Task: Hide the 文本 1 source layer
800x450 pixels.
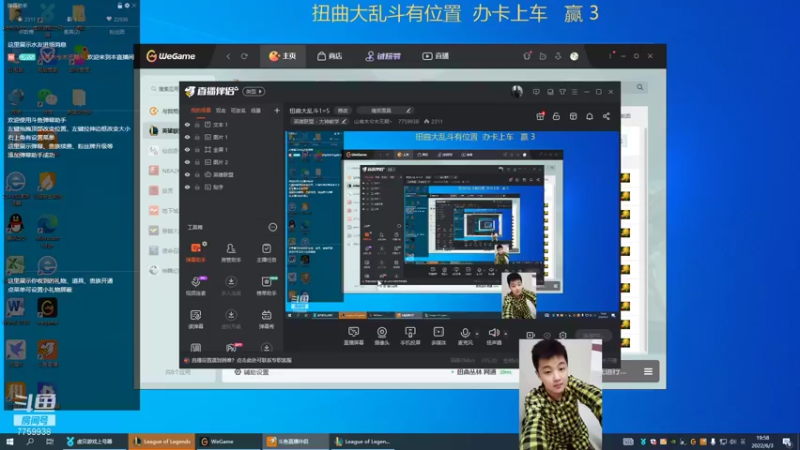Action: [x=187, y=124]
